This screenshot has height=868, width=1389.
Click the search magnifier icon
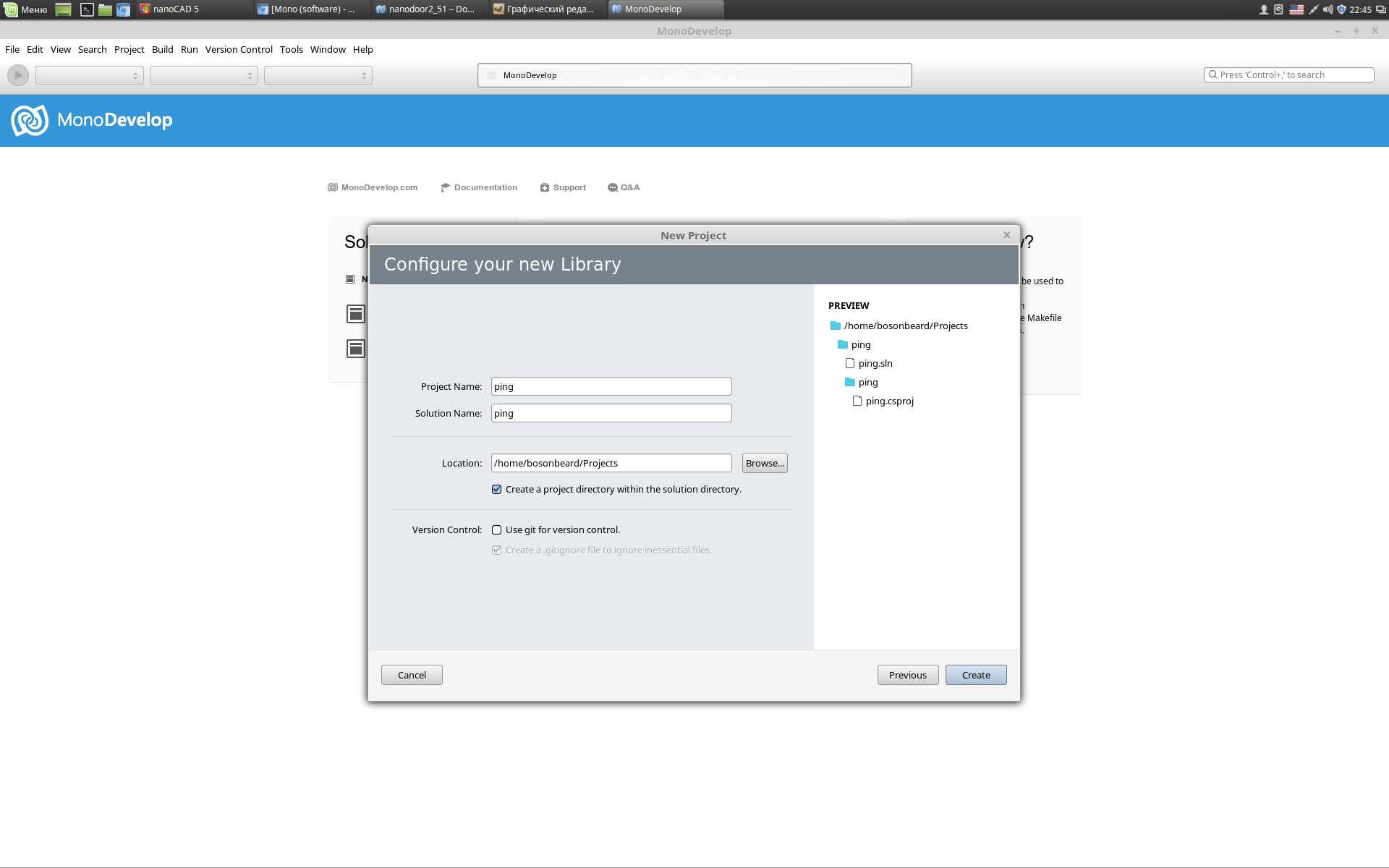[1213, 75]
